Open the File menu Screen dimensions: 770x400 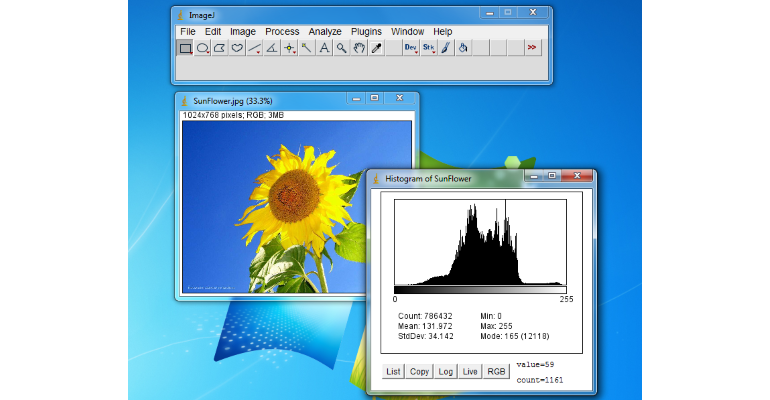[x=188, y=31]
